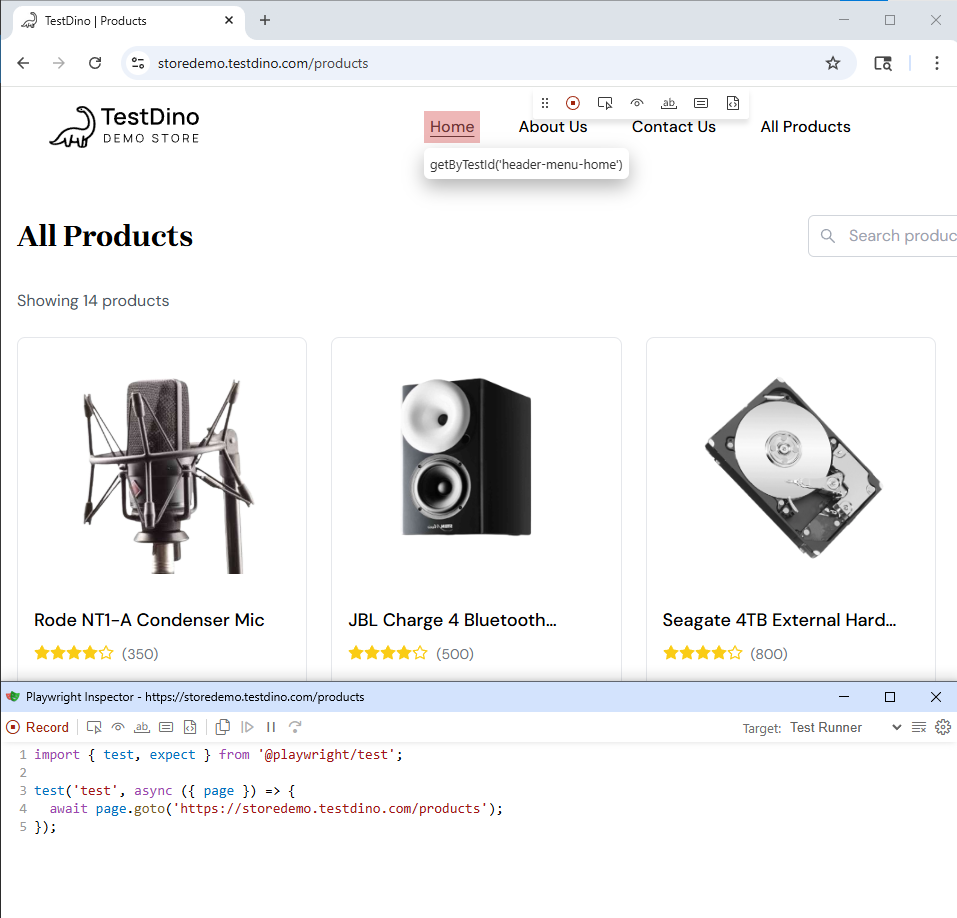Viewport: 957px width, 918px height.
Task: Stop recording in the floating overlay toolbar
Action: [x=573, y=103]
